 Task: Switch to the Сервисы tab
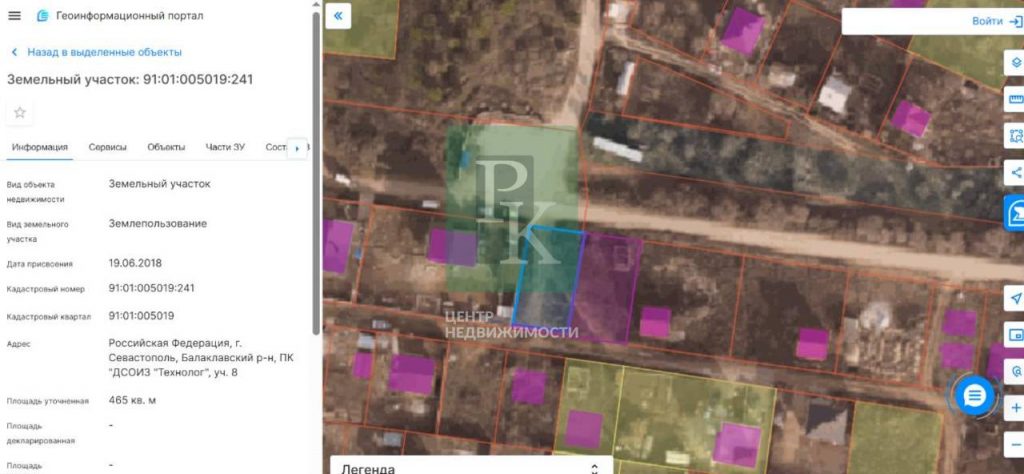click(x=107, y=147)
